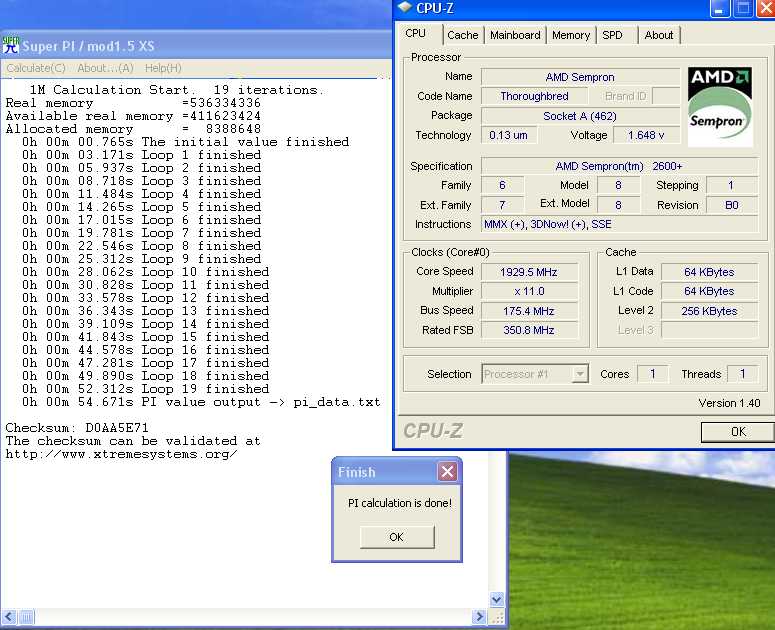The image size is (775, 630).
Task: Click the Code Name field Thoroughbred
Action: coord(534,96)
